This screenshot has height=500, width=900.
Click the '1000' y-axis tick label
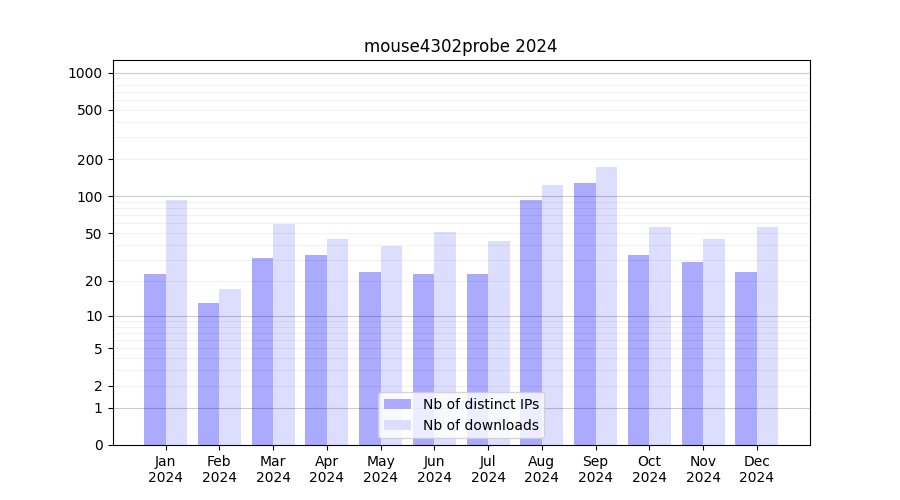tap(85, 73)
